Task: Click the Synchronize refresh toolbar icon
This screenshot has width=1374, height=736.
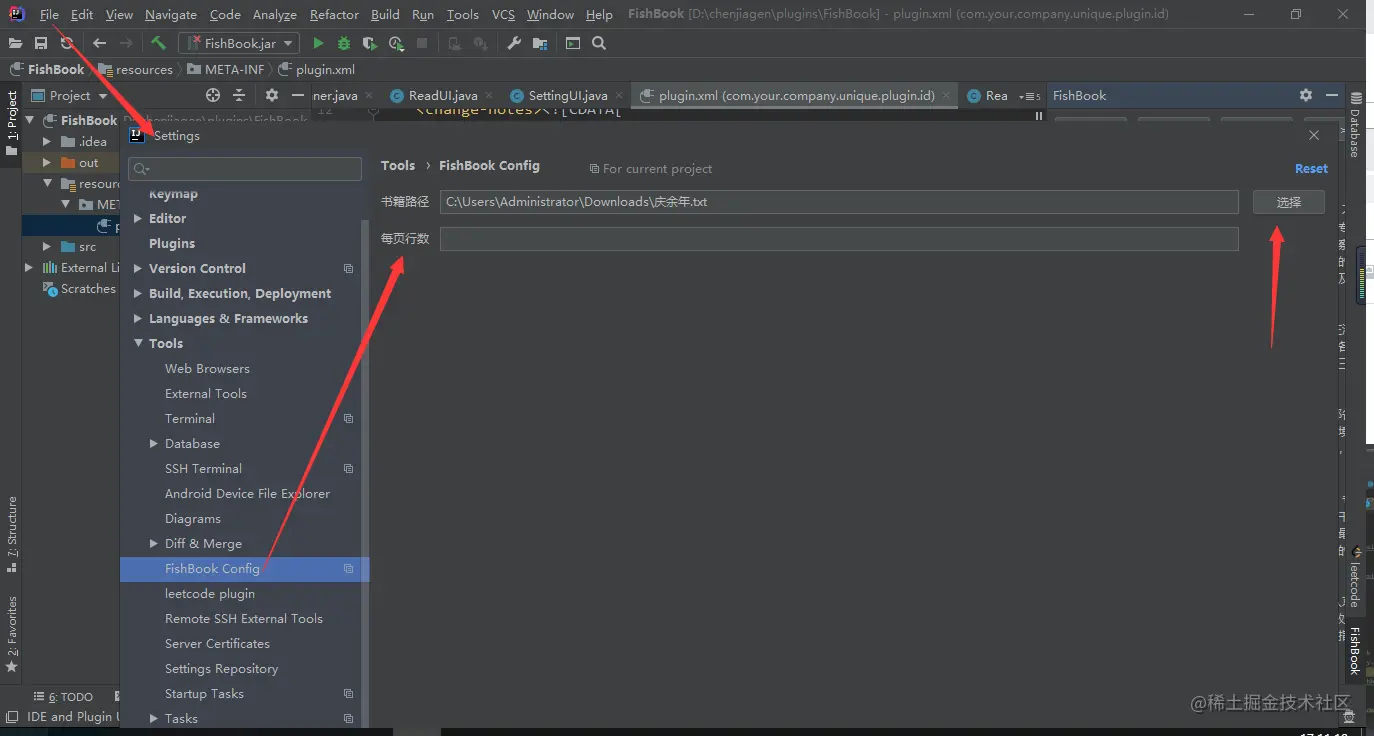Action: click(67, 43)
